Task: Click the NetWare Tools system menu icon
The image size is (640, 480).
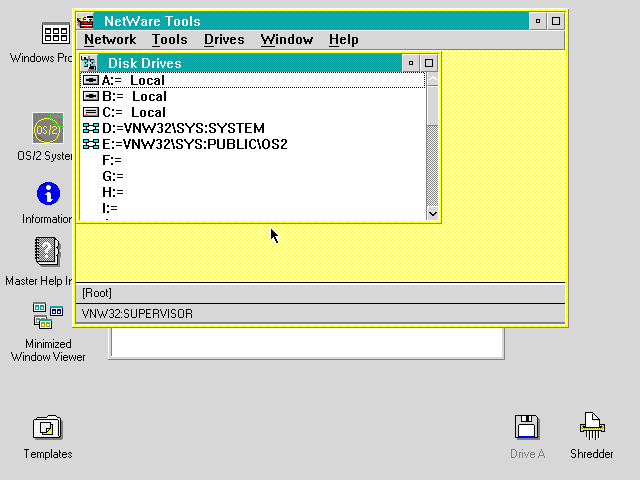Action: tap(86, 21)
